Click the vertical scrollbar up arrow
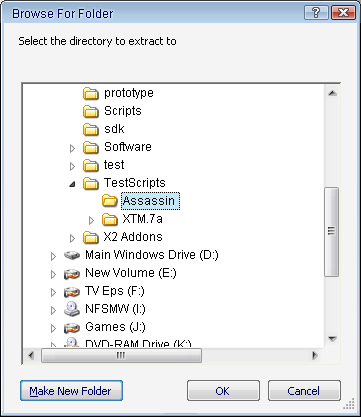 pos(332,93)
